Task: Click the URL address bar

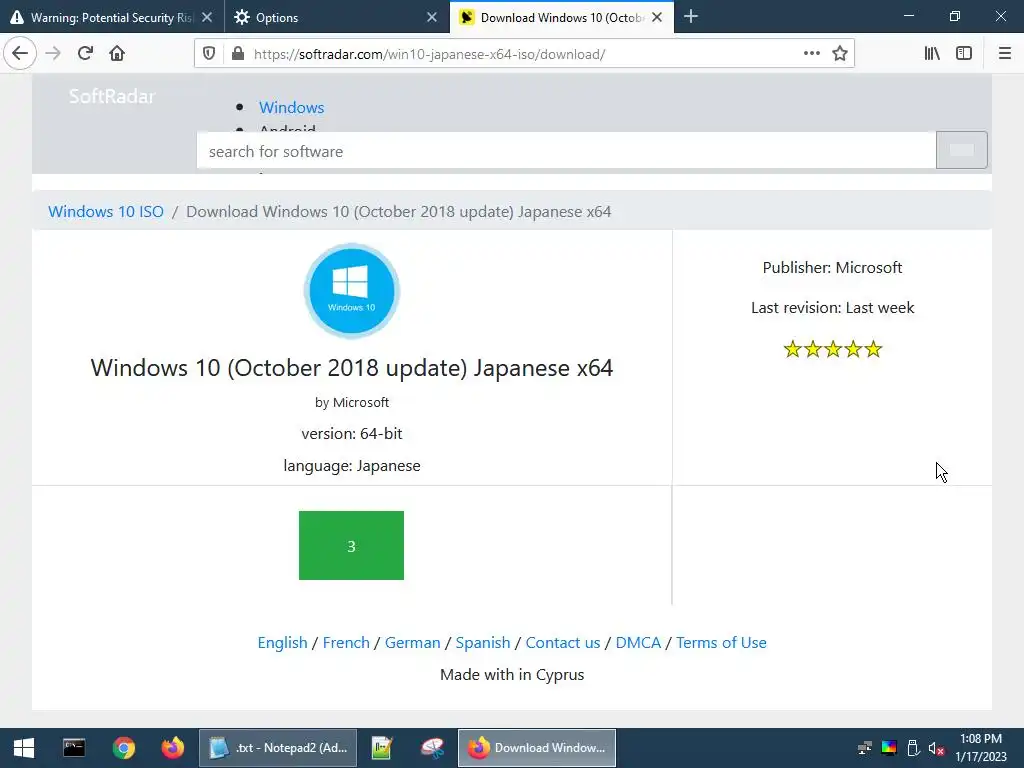Action: pyautogui.click(x=522, y=54)
